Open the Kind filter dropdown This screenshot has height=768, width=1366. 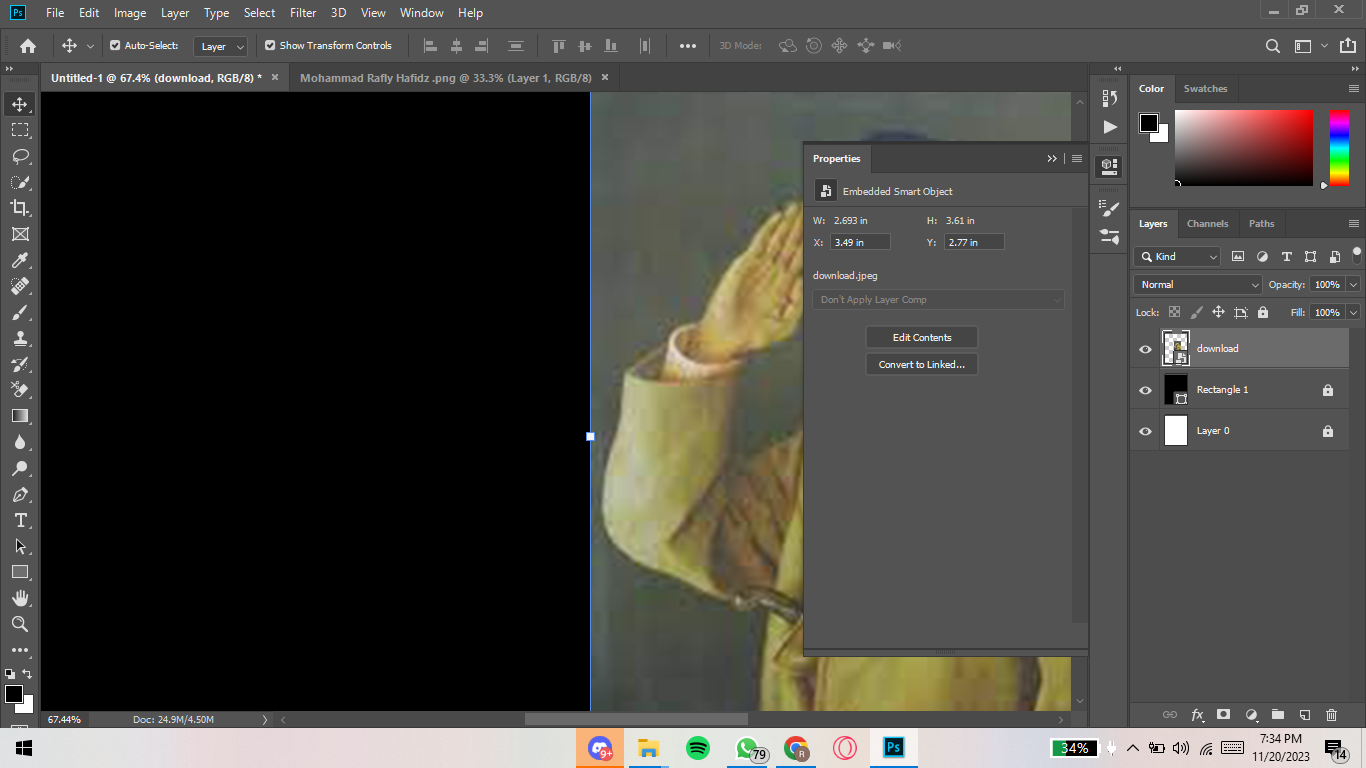[1177, 257]
